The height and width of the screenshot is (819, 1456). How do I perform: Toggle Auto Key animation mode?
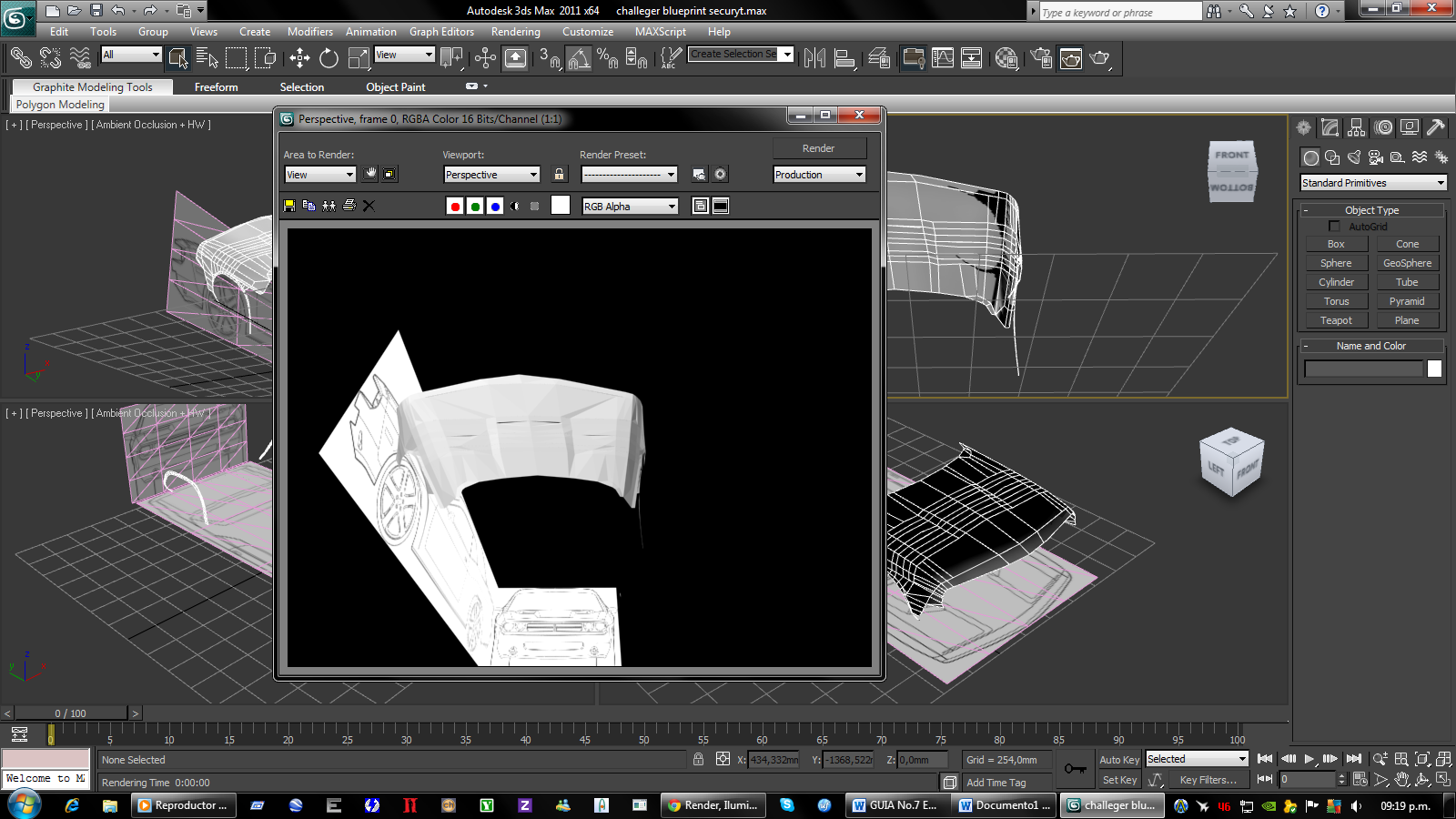1118,760
